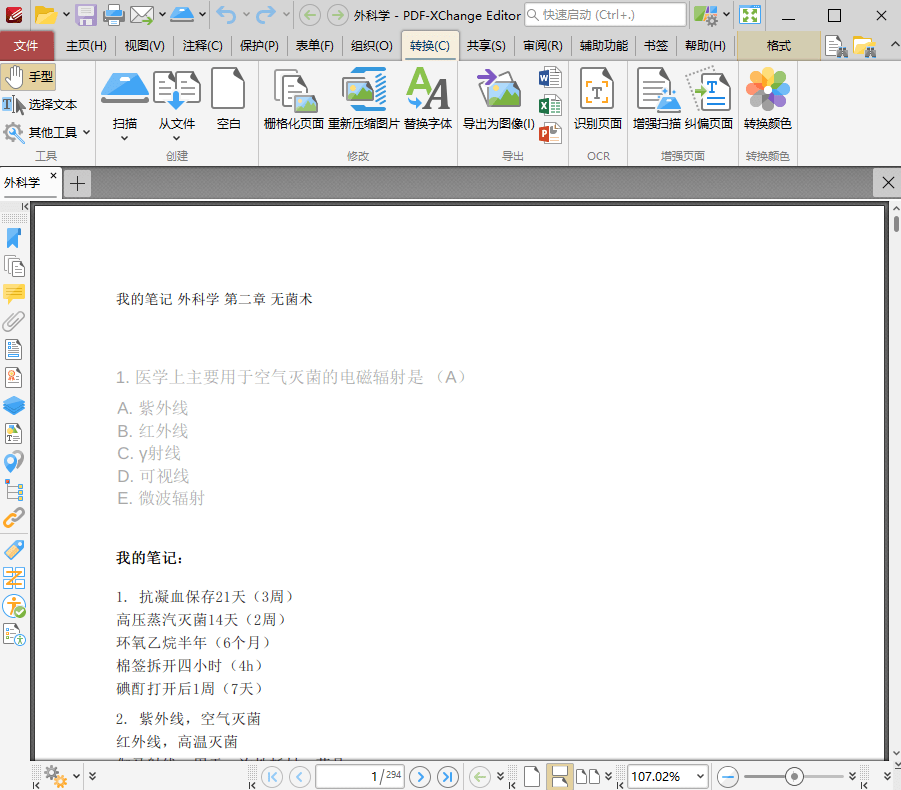Screen dimensions: 901x790
Task: Toggle the 手型 (Hand) tool
Action: pos(30,75)
